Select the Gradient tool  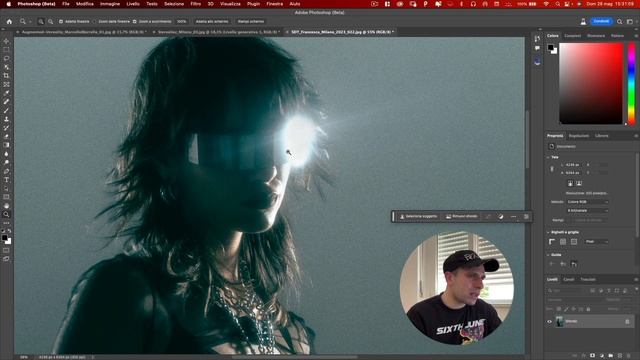pos(6,145)
